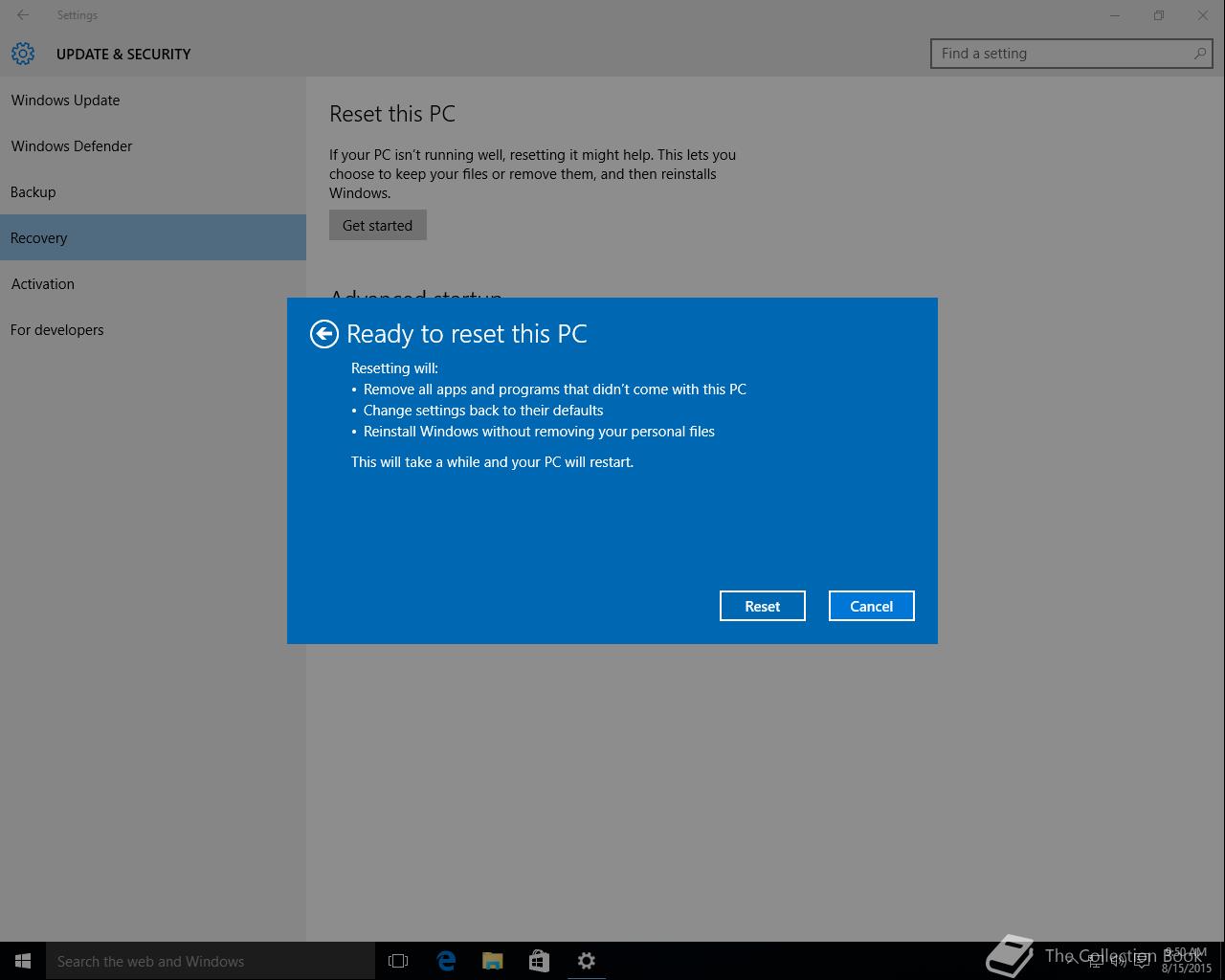Close the Settings window
1225x980 pixels.
pyautogui.click(x=1203, y=15)
